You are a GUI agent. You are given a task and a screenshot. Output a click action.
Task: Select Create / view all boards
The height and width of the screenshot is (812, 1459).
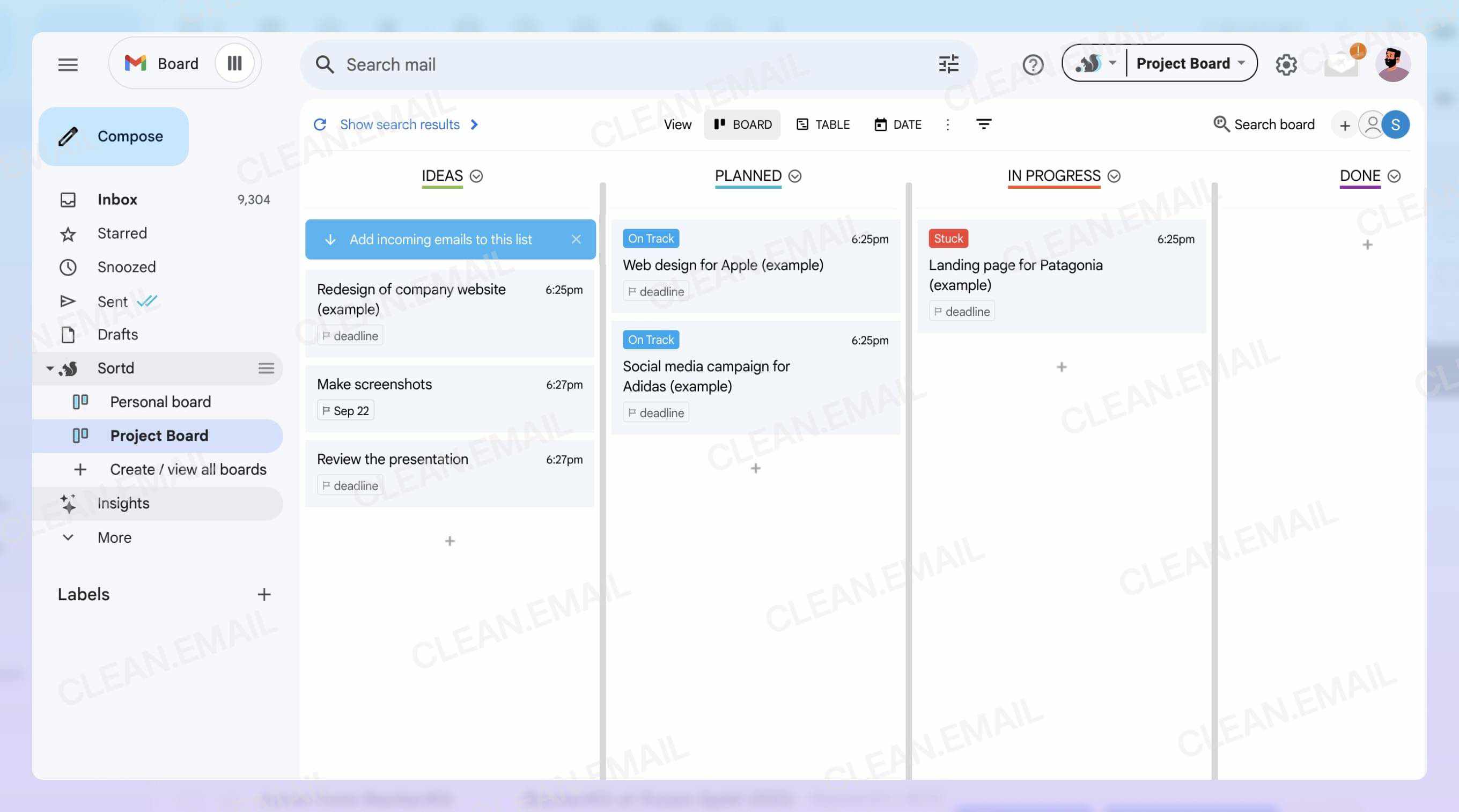click(188, 469)
